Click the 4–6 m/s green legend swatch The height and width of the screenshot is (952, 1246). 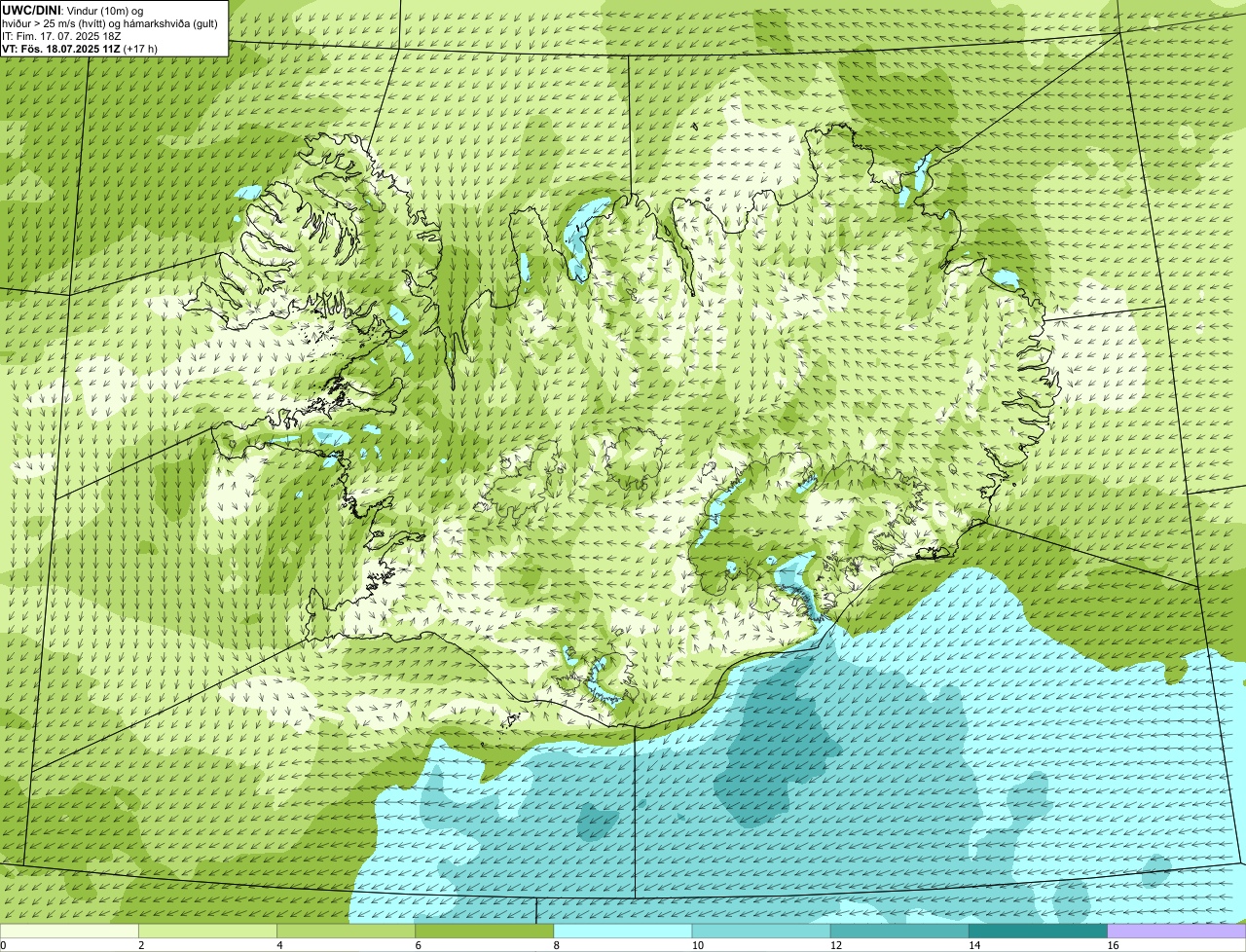[346, 932]
